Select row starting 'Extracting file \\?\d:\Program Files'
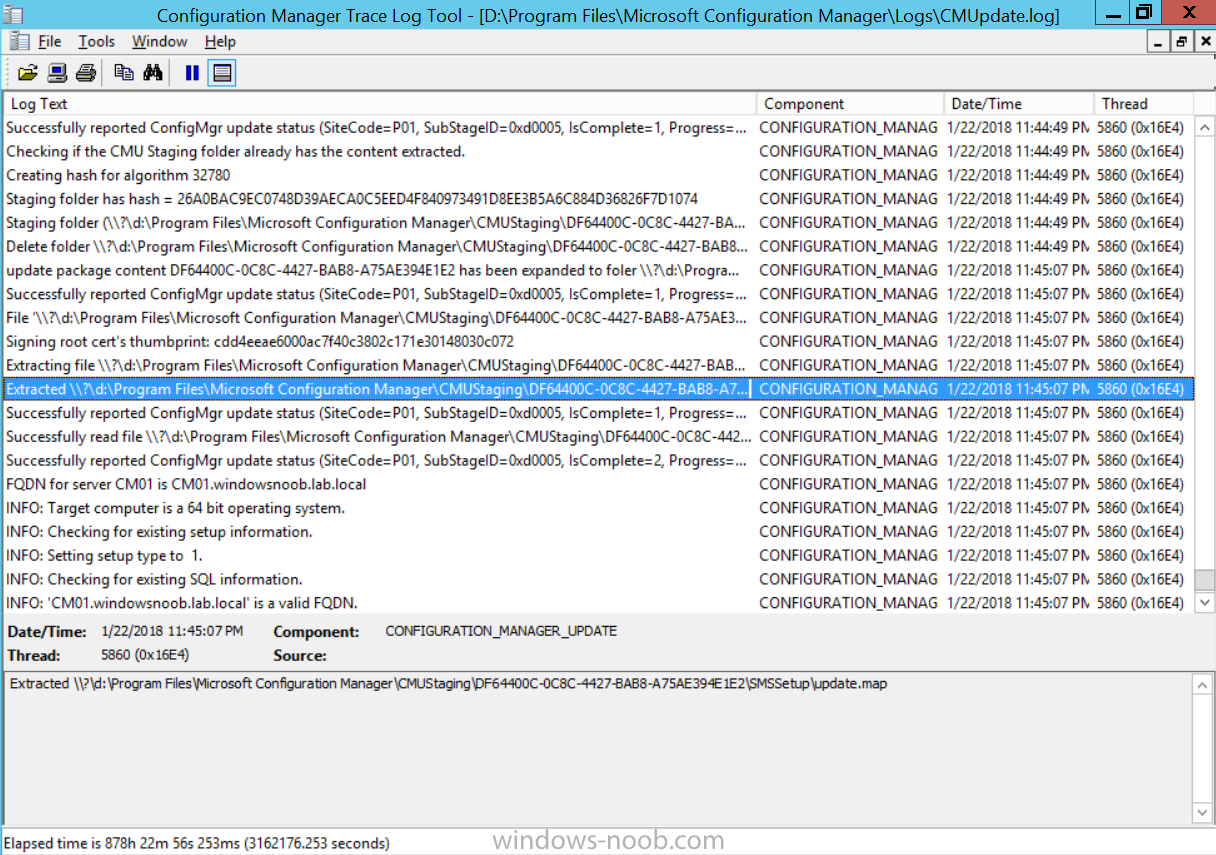This screenshot has width=1216, height=855. point(598,365)
